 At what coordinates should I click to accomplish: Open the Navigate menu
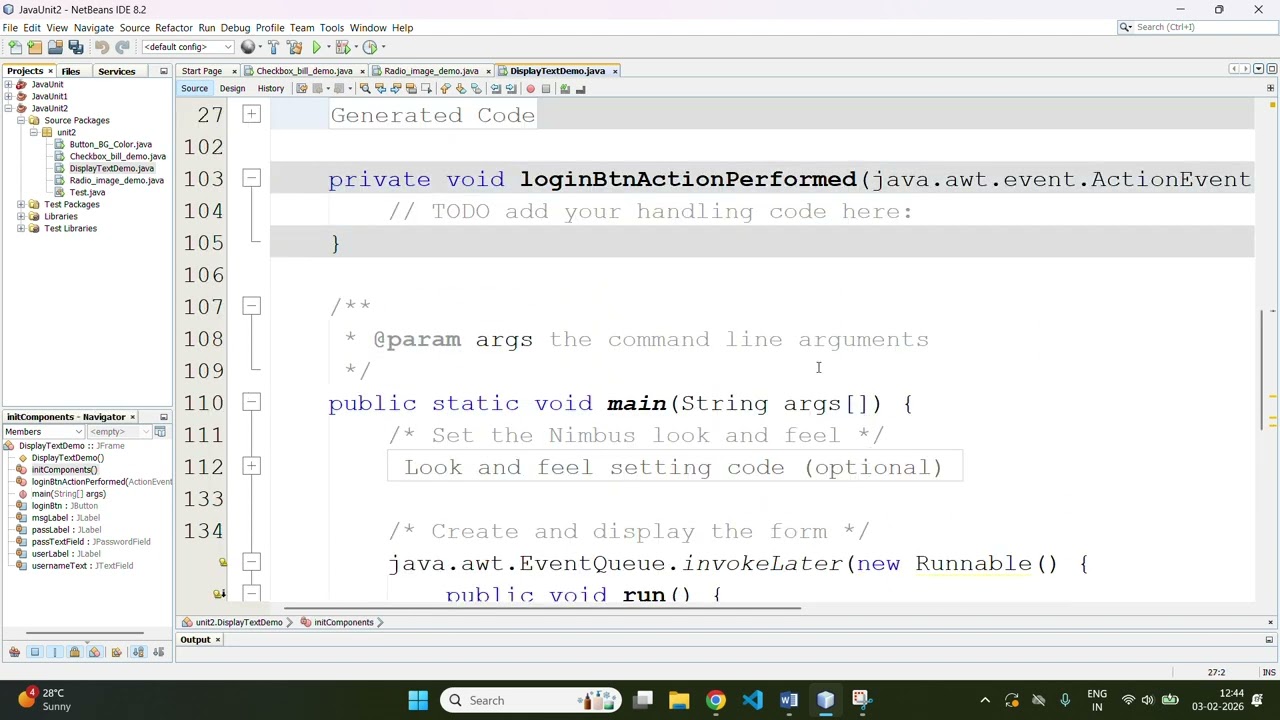(94, 28)
